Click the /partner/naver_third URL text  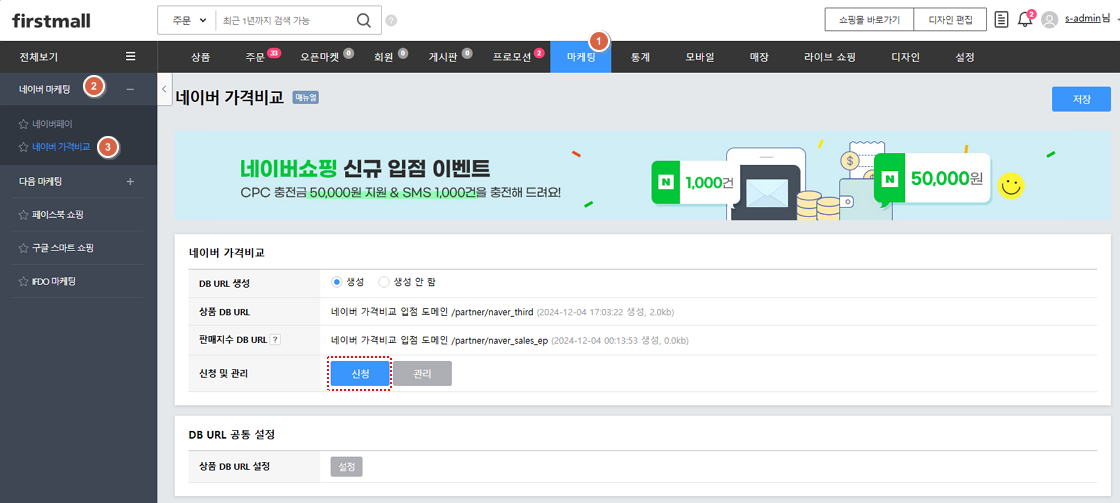493,312
